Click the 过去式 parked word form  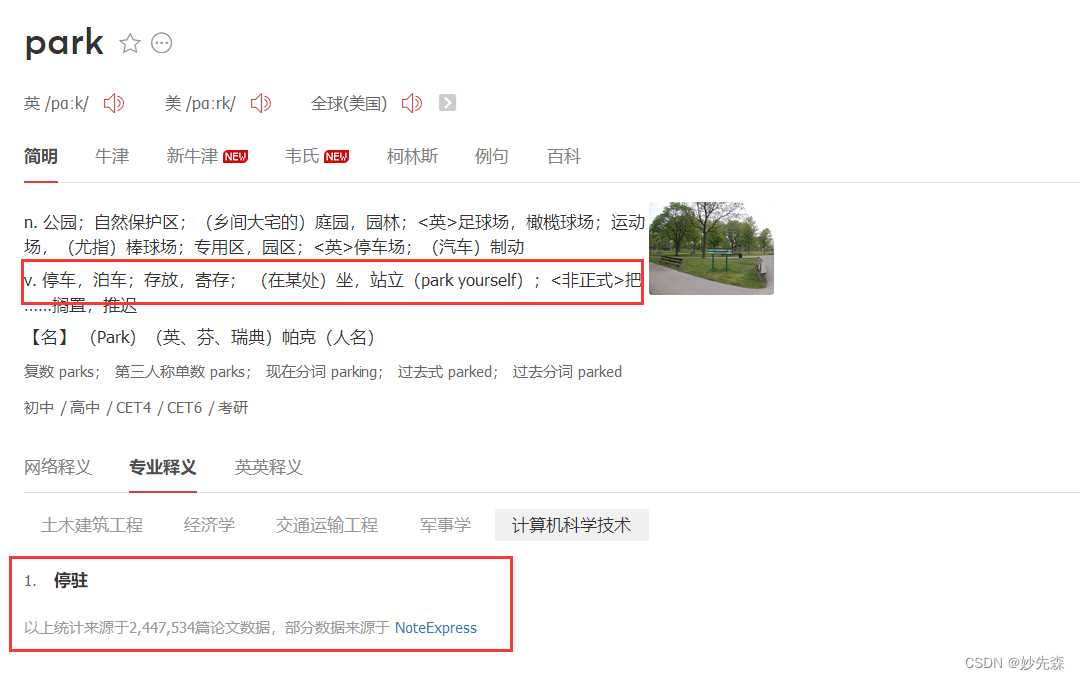click(x=445, y=372)
